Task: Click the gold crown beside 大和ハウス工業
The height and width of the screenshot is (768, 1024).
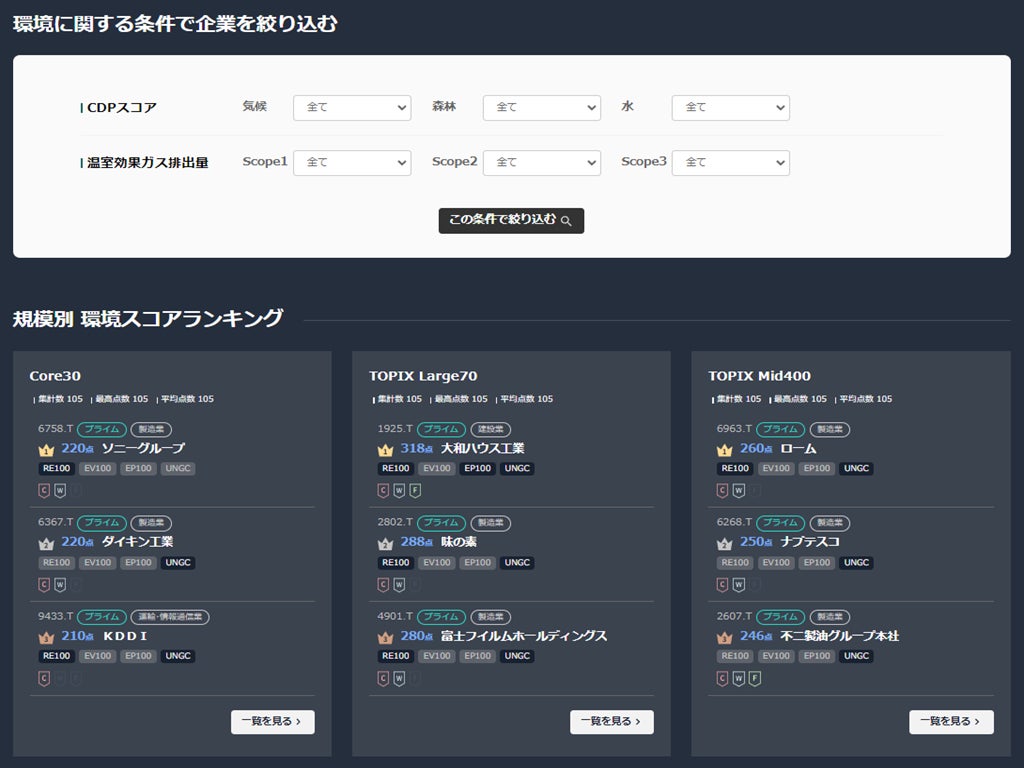Action: (x=385, y=450)
